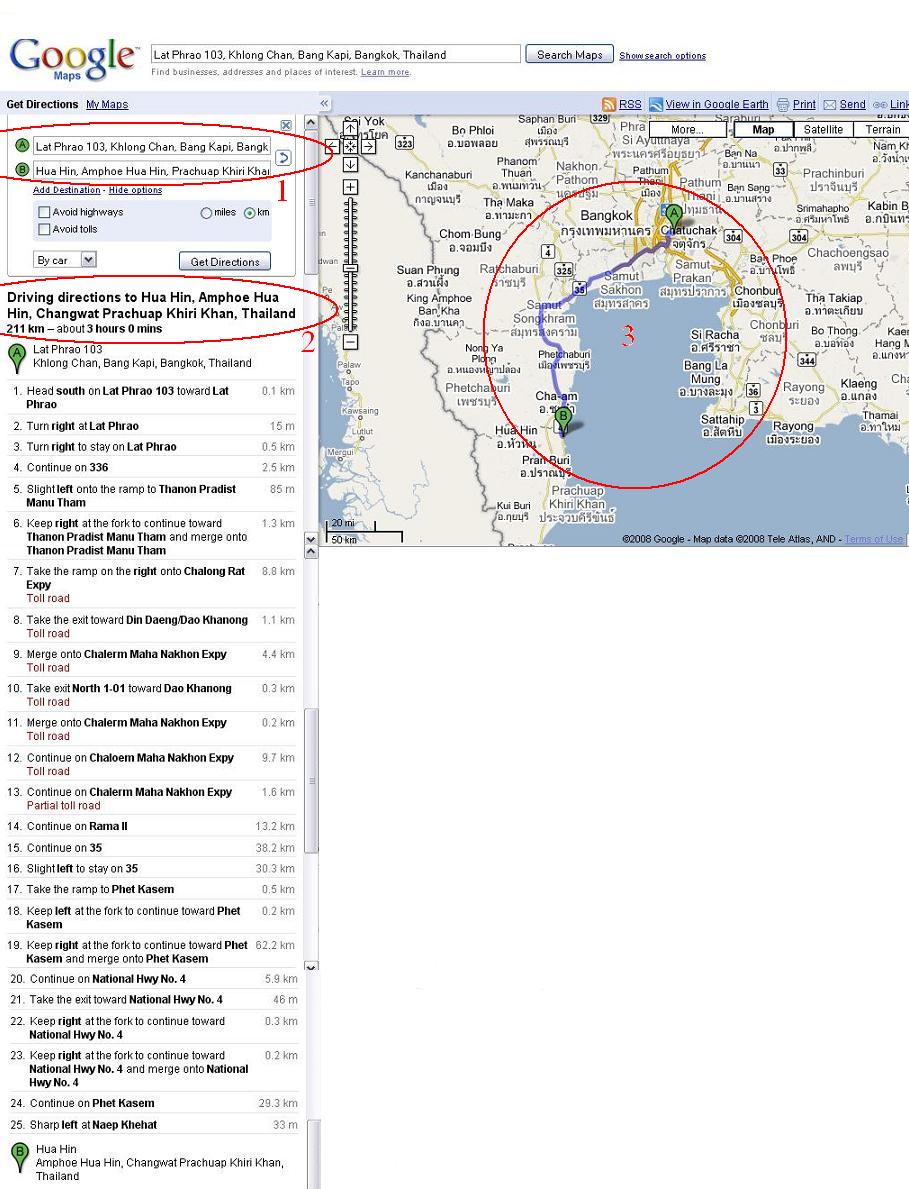Open the By car travel mode dropdown

65,260
